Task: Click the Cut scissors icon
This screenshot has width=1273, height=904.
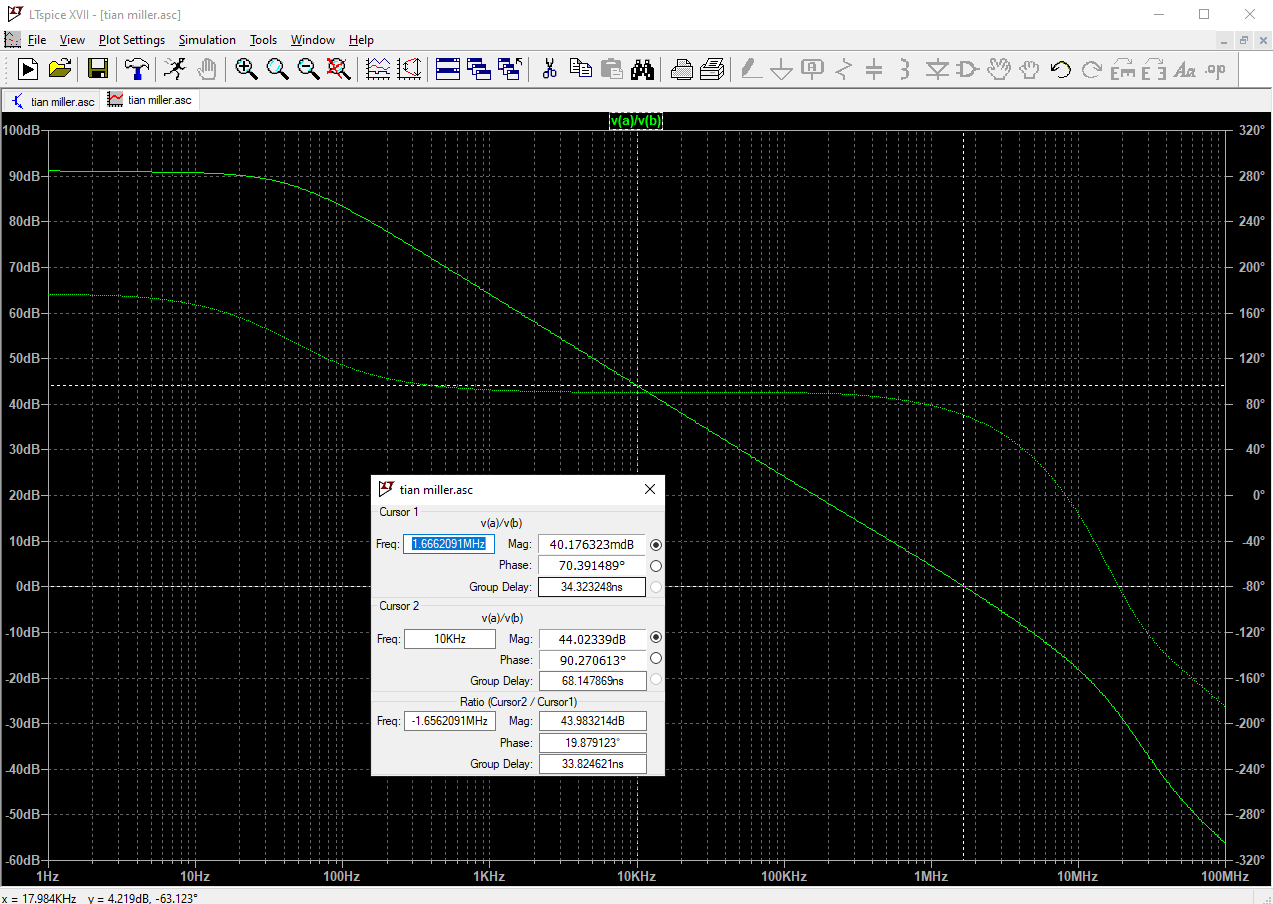Action: tap(549, 69)
